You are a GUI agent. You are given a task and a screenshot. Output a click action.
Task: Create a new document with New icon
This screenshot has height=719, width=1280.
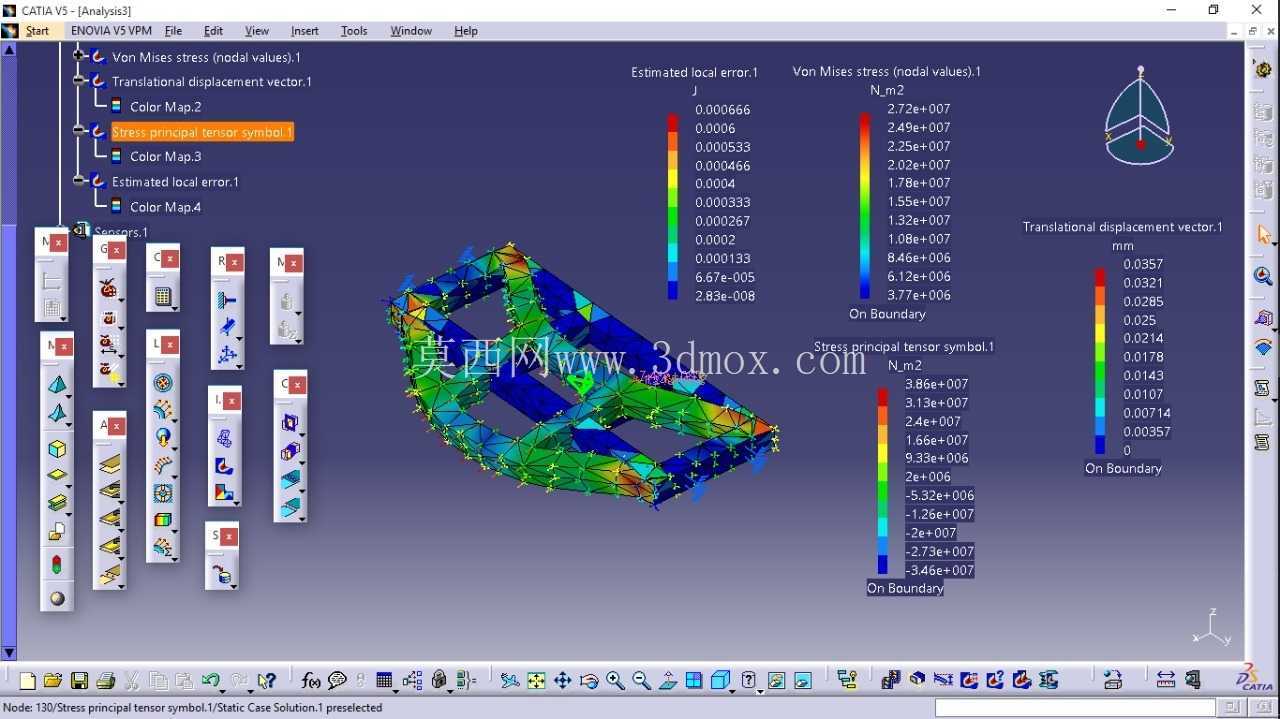27,681
